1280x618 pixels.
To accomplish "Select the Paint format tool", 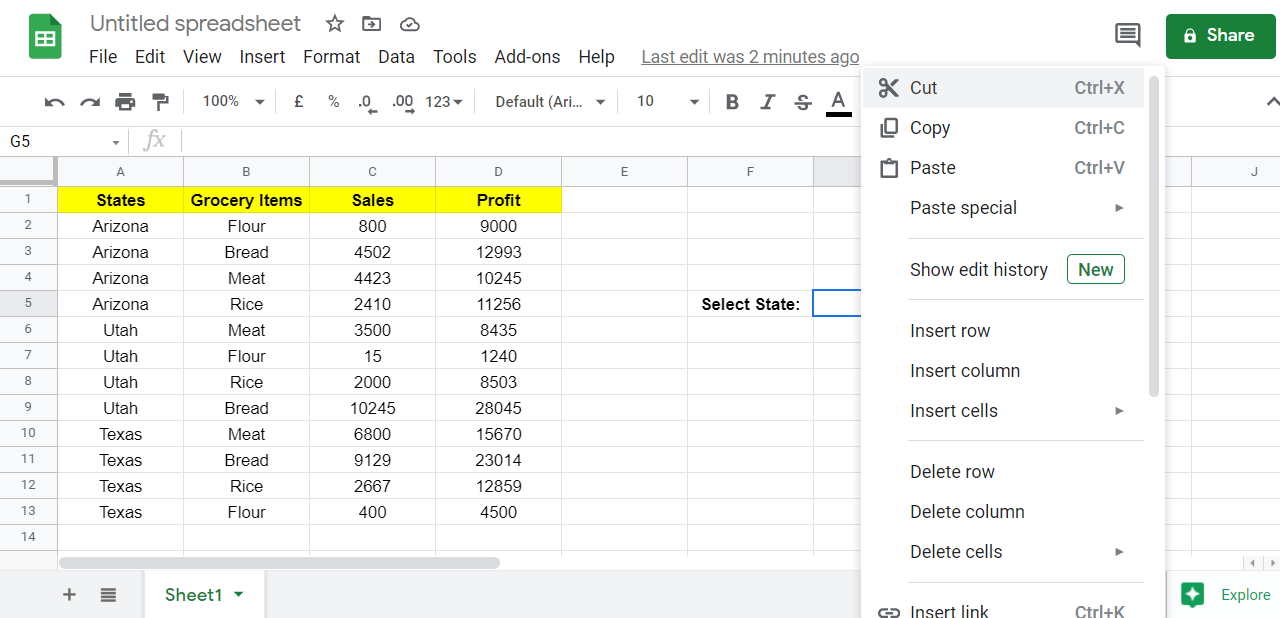I will click(160, 101).
